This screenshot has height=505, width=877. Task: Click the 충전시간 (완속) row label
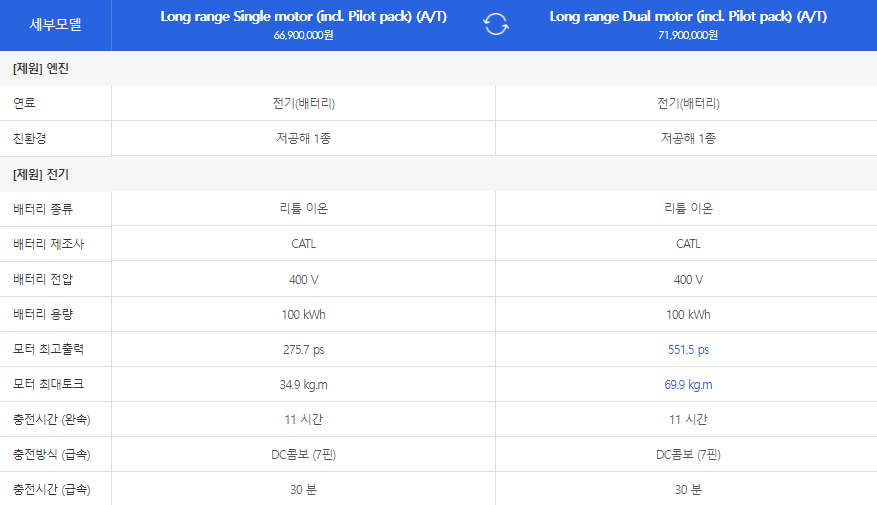click(x=51, y=419)
